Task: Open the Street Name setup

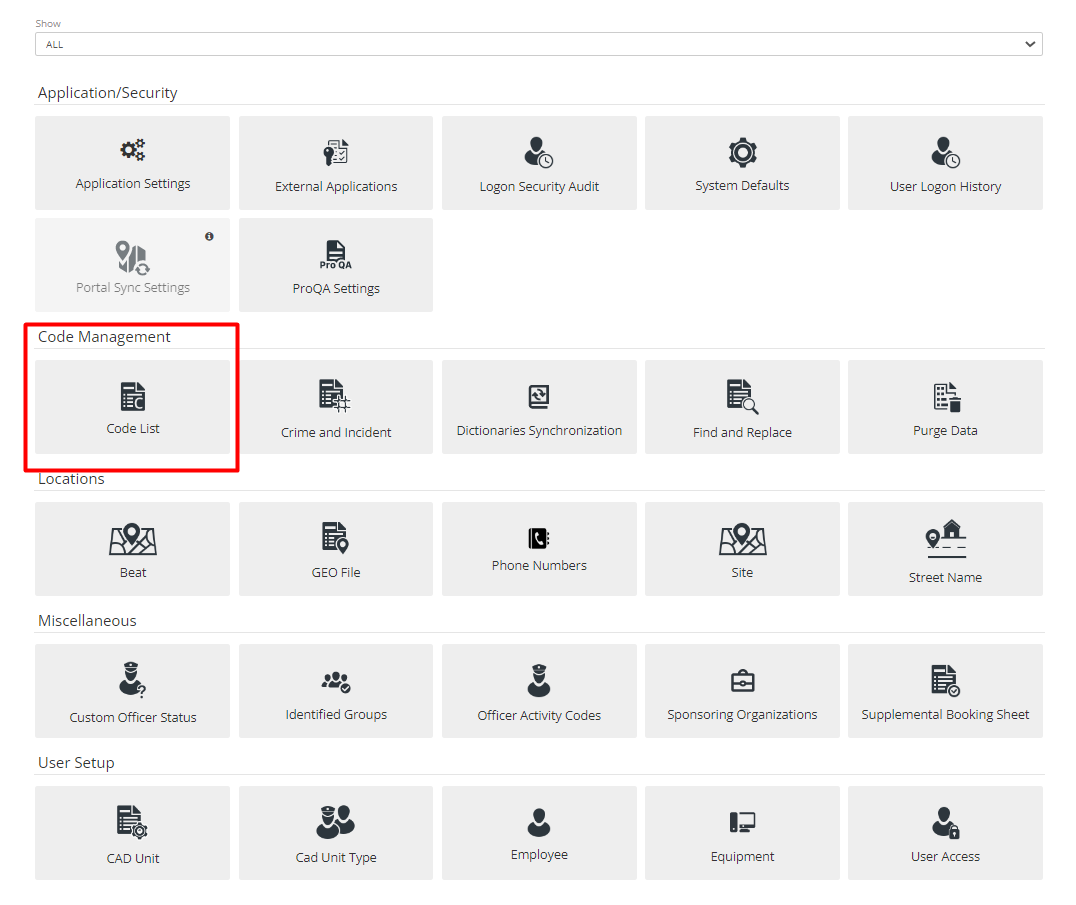Action: 945,549
